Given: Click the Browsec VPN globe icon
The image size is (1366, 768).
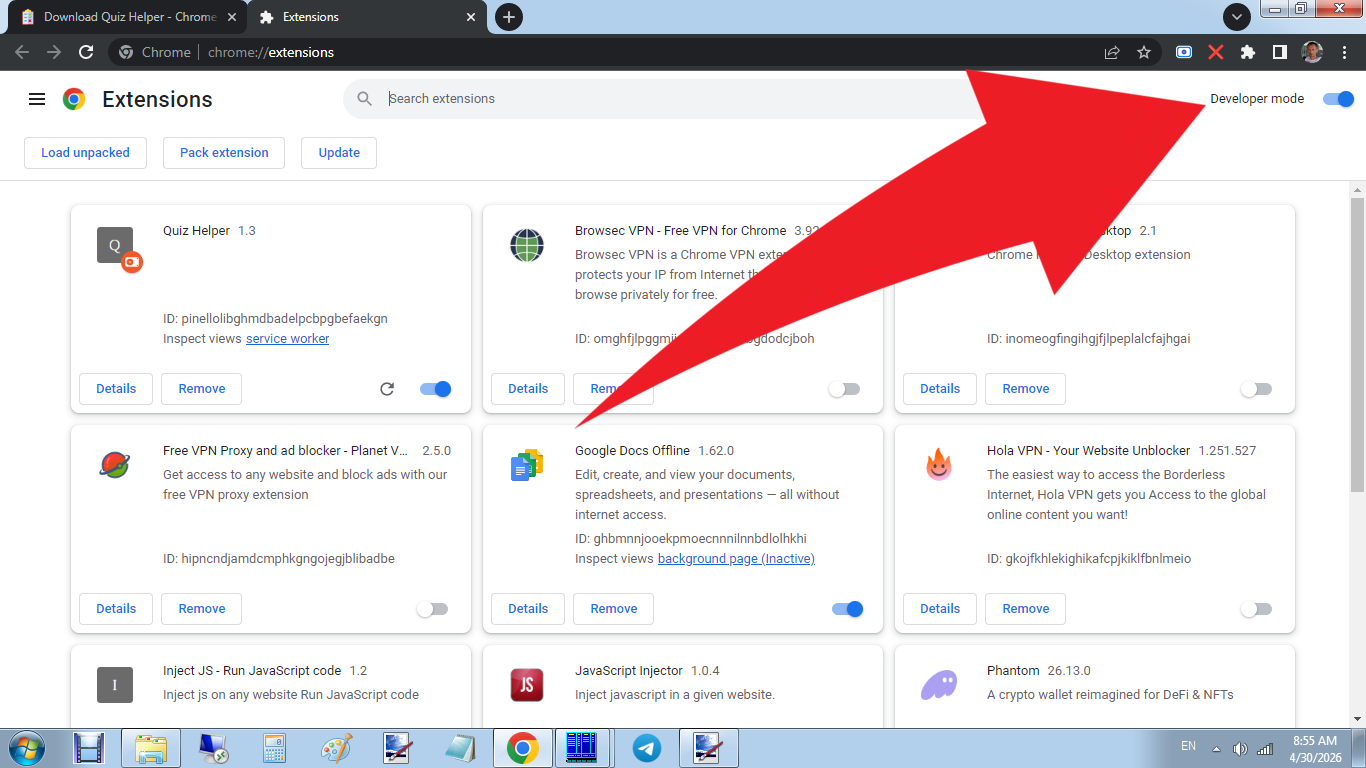Looking at the screenshot, I should point(527,245).
